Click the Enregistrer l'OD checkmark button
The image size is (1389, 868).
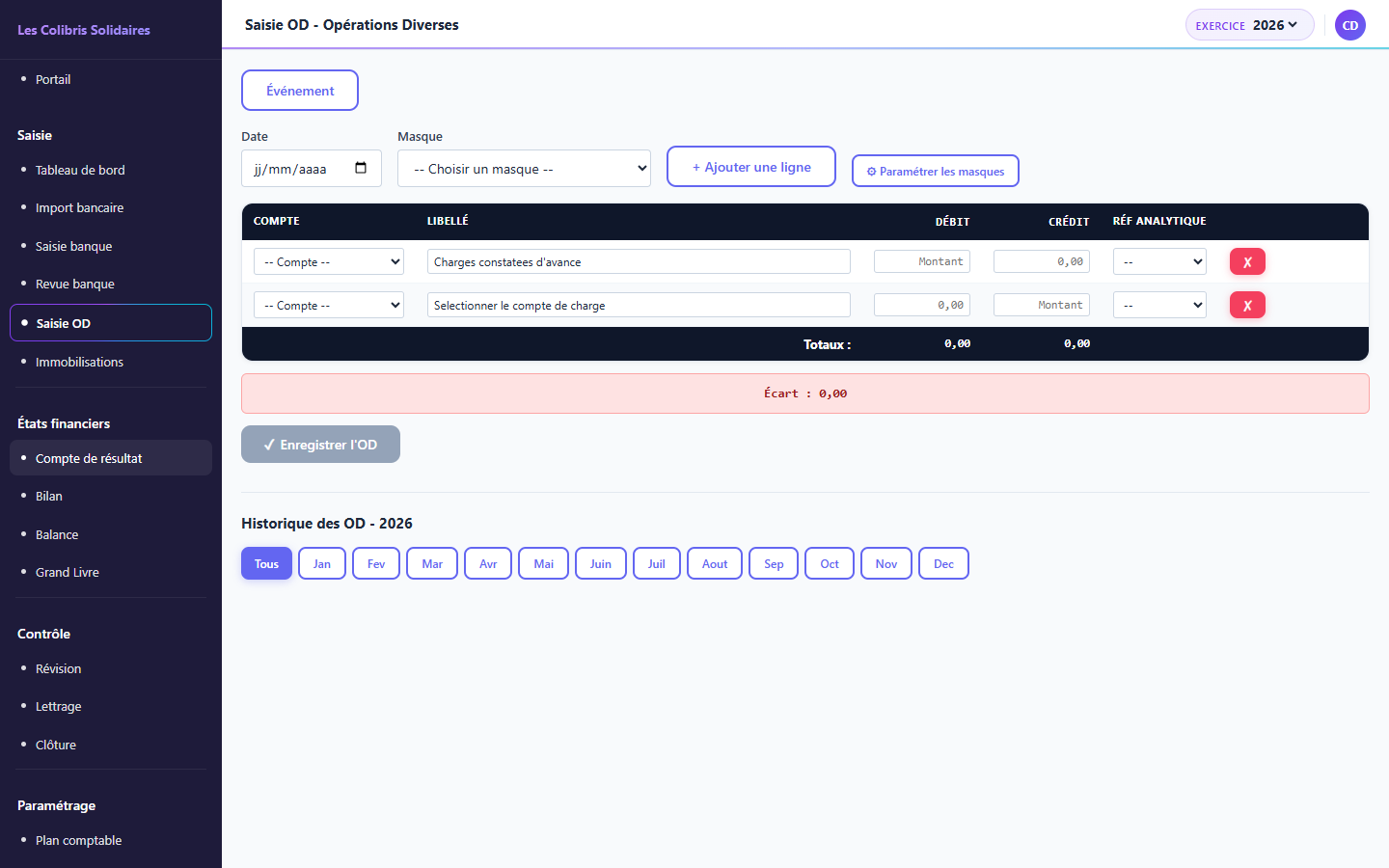320,445
